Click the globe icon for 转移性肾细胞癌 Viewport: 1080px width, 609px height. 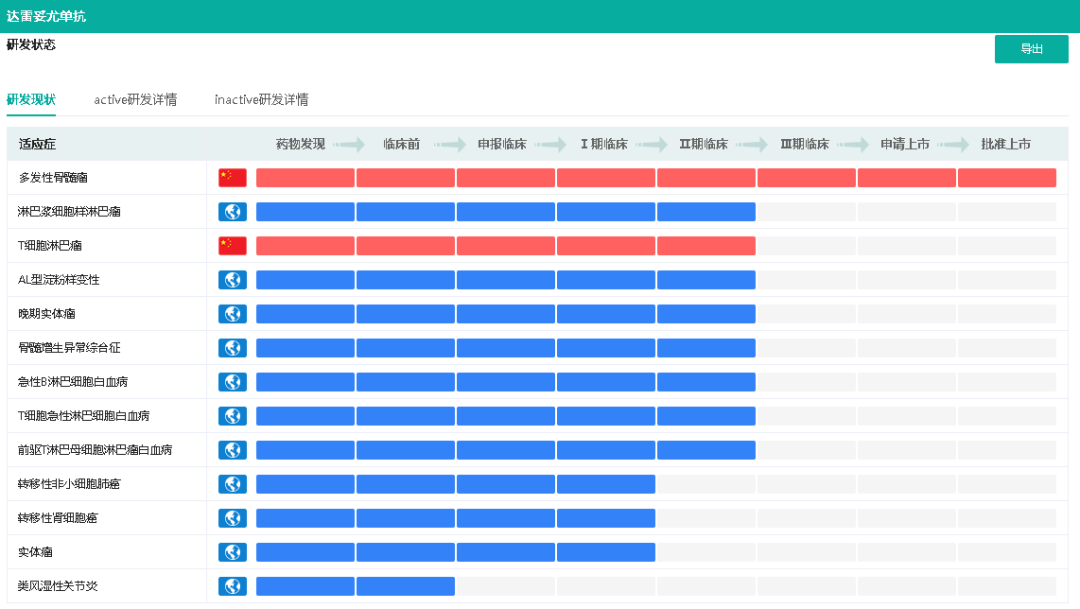click(232, 518)
